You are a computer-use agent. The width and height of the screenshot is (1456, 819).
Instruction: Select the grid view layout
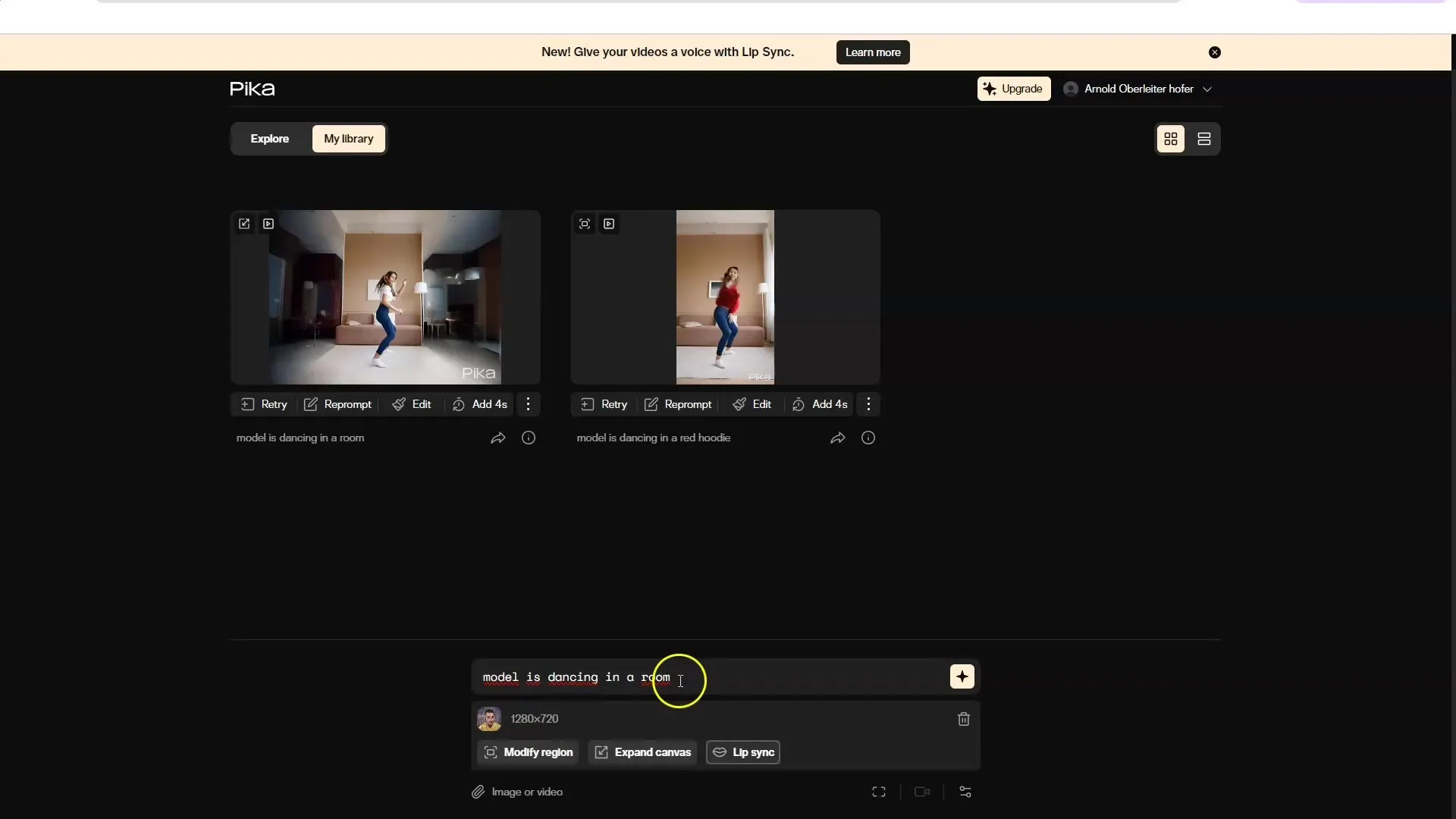coord(1171,139)
